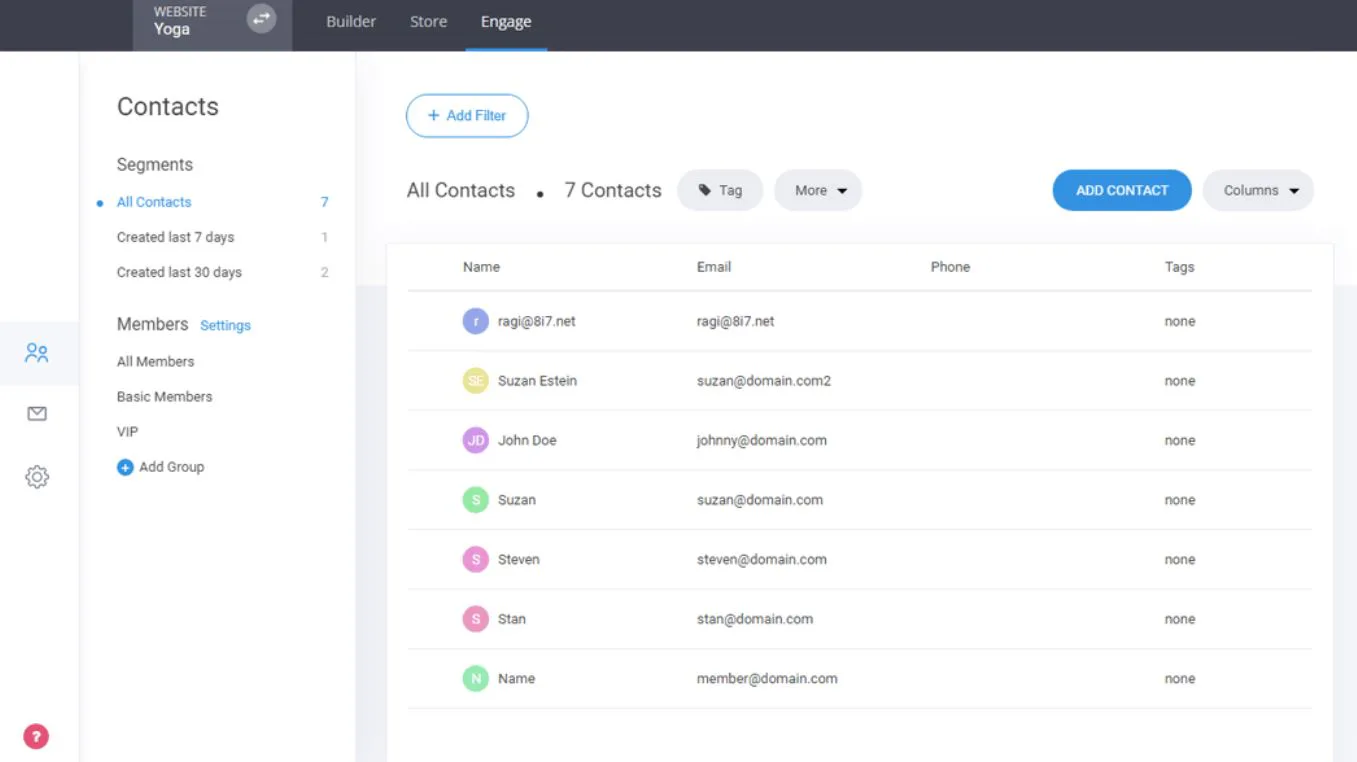The height and width of the screenshot is (762, 1357).
Task: Open the settings gear icon in sidebar
Action: pos(37,477)
